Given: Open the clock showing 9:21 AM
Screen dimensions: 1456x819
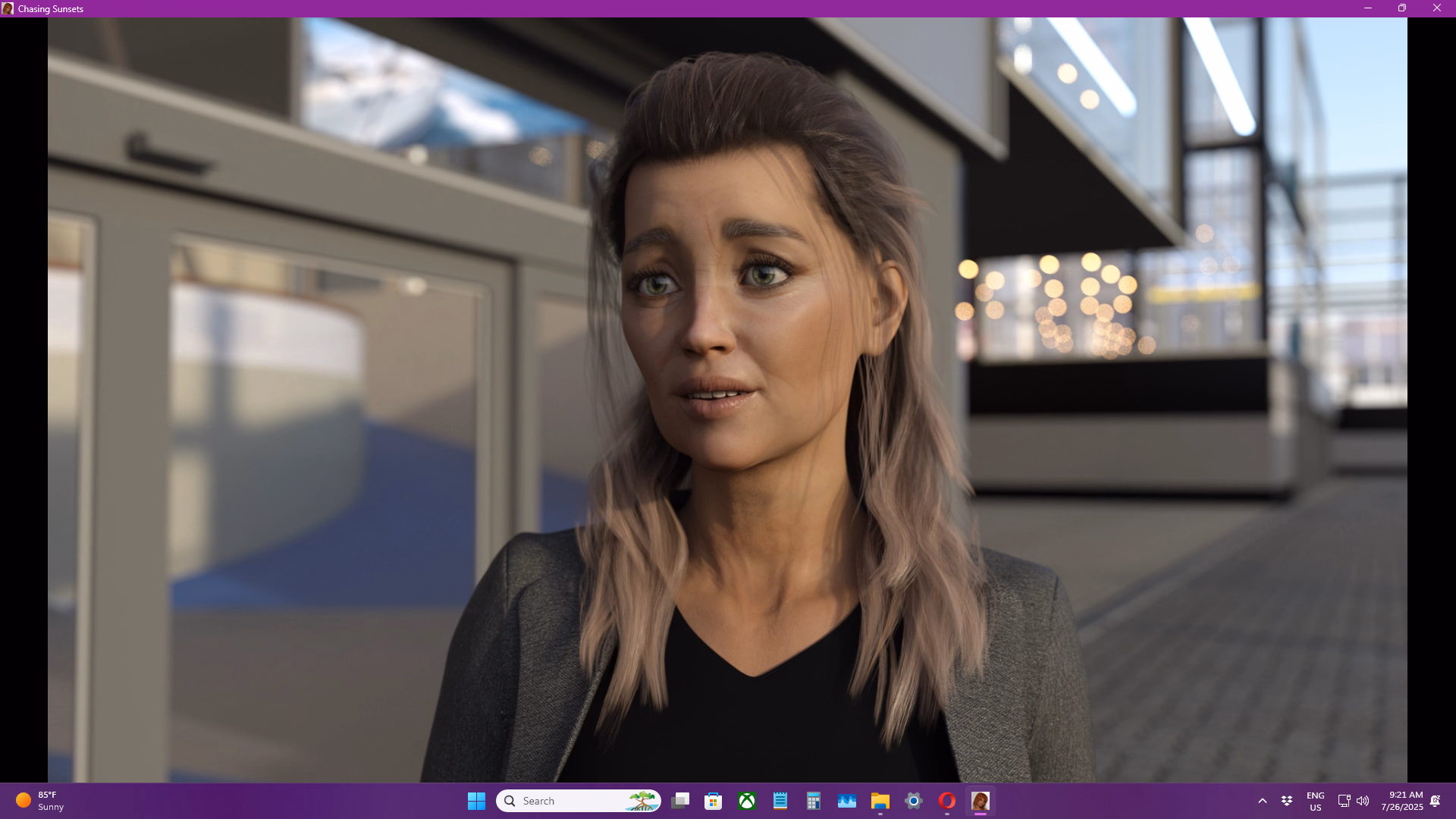Looking at the screenshot, I should pos(1402,801).
